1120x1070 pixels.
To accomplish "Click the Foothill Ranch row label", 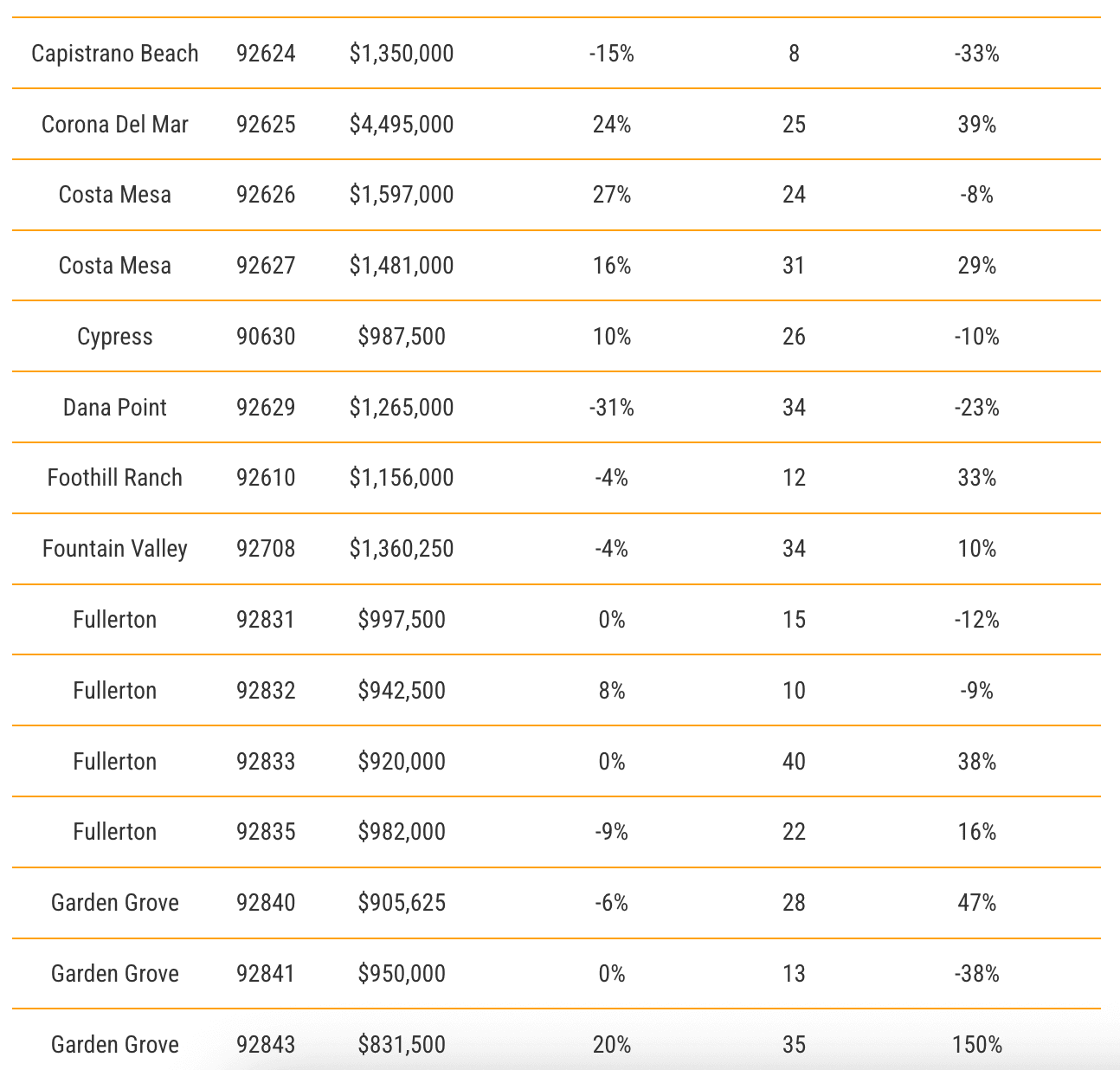I will (115, 478).
